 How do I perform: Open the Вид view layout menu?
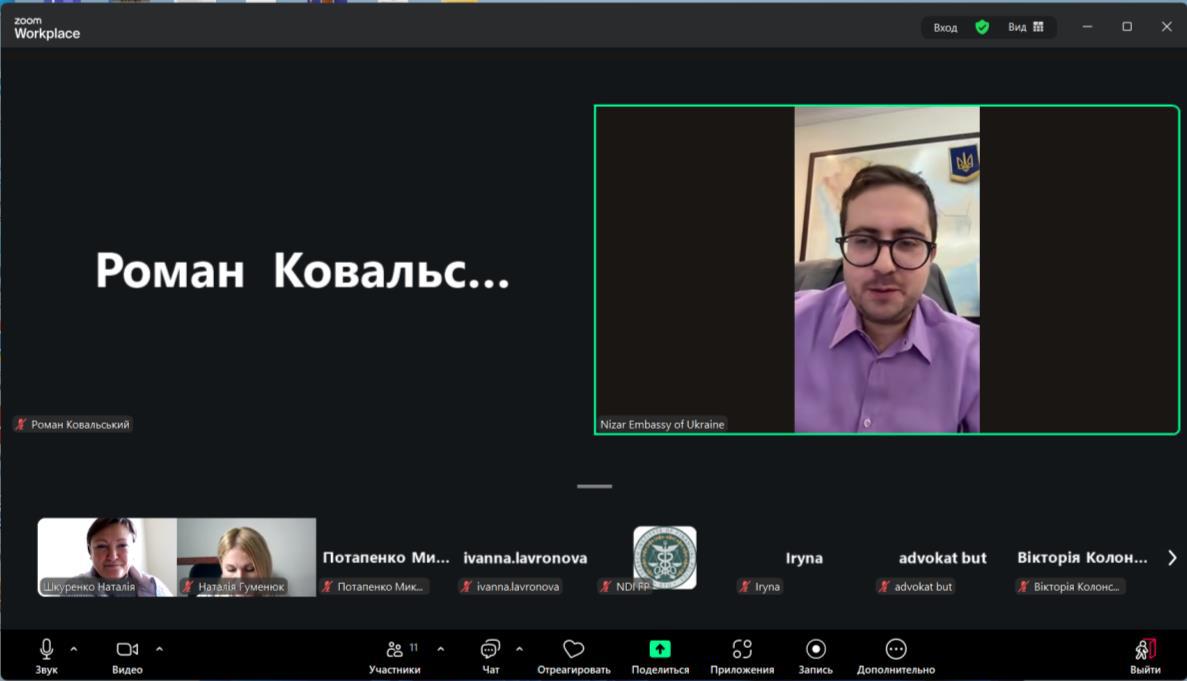click(x=1025, y=27)
